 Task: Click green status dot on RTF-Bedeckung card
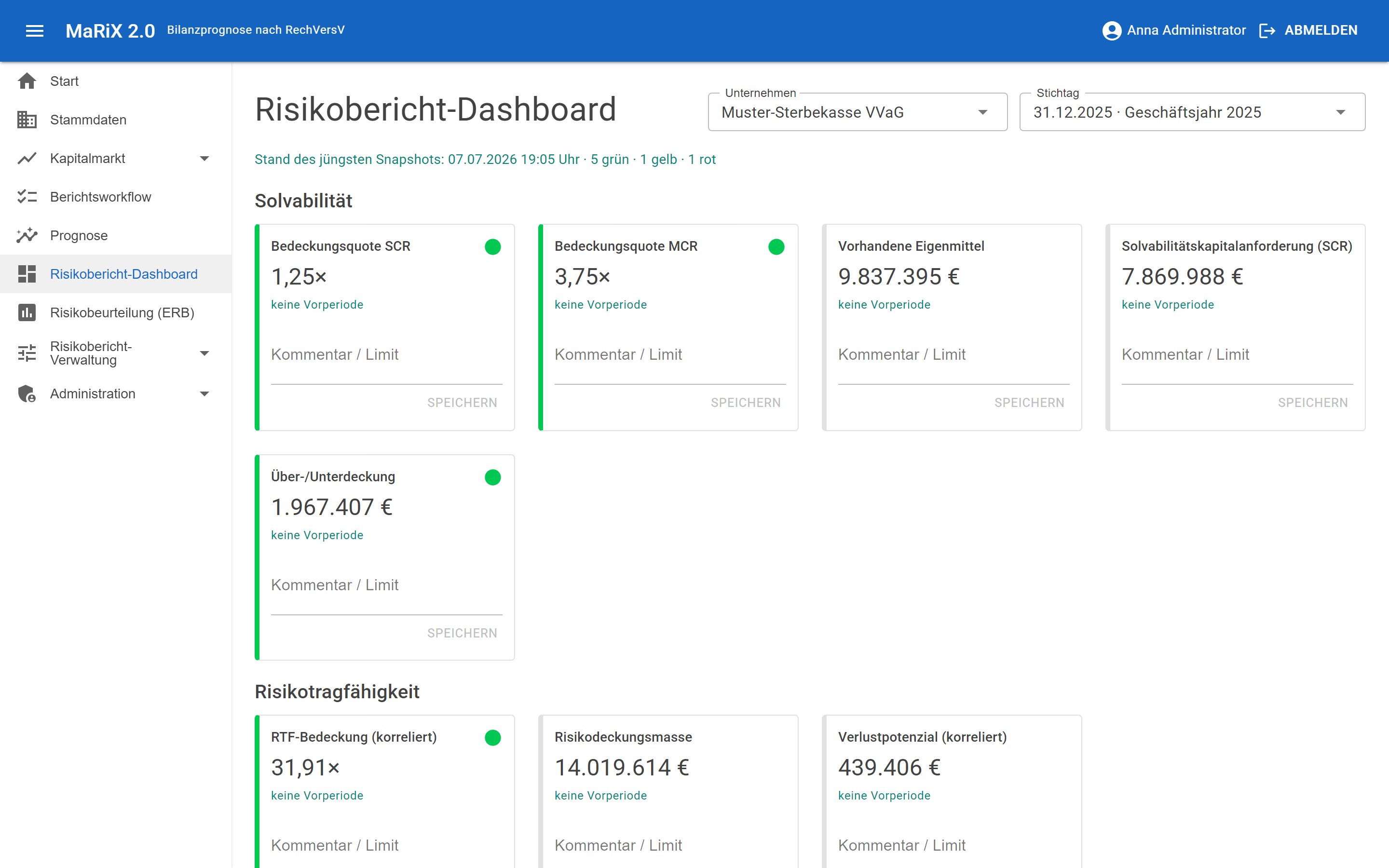[492, 738]
